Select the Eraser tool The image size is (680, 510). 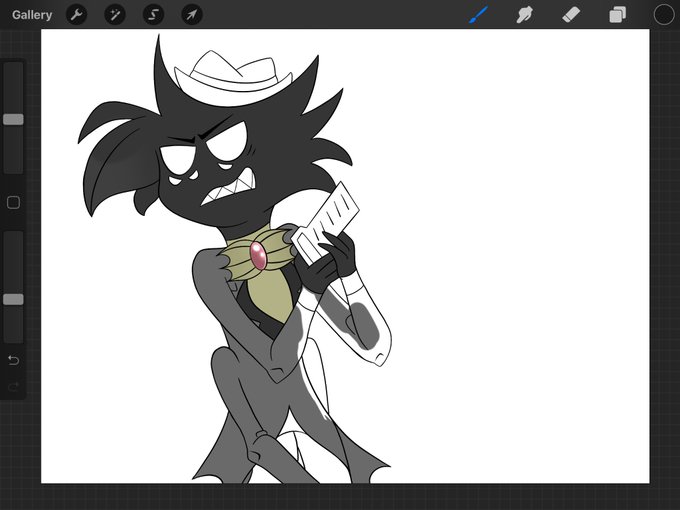(571, 15)
